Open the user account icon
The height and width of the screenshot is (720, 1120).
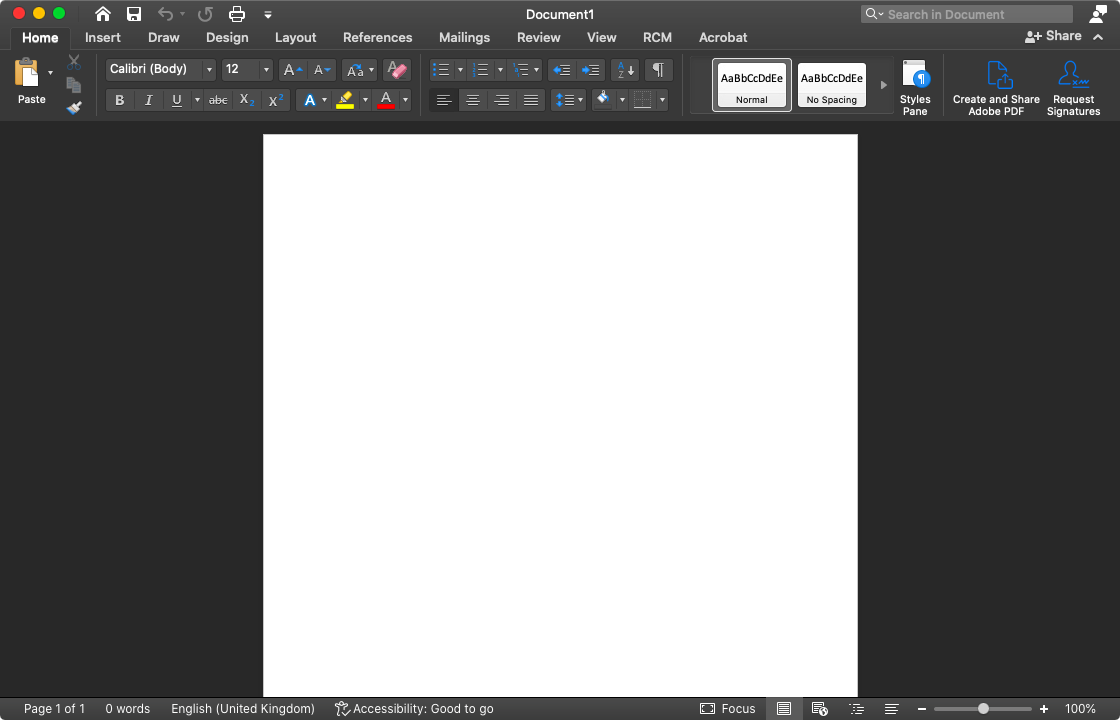click(1098, 14)
